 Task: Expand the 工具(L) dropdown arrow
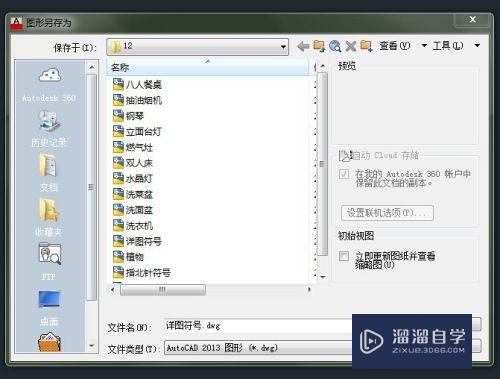click(477, 45)
